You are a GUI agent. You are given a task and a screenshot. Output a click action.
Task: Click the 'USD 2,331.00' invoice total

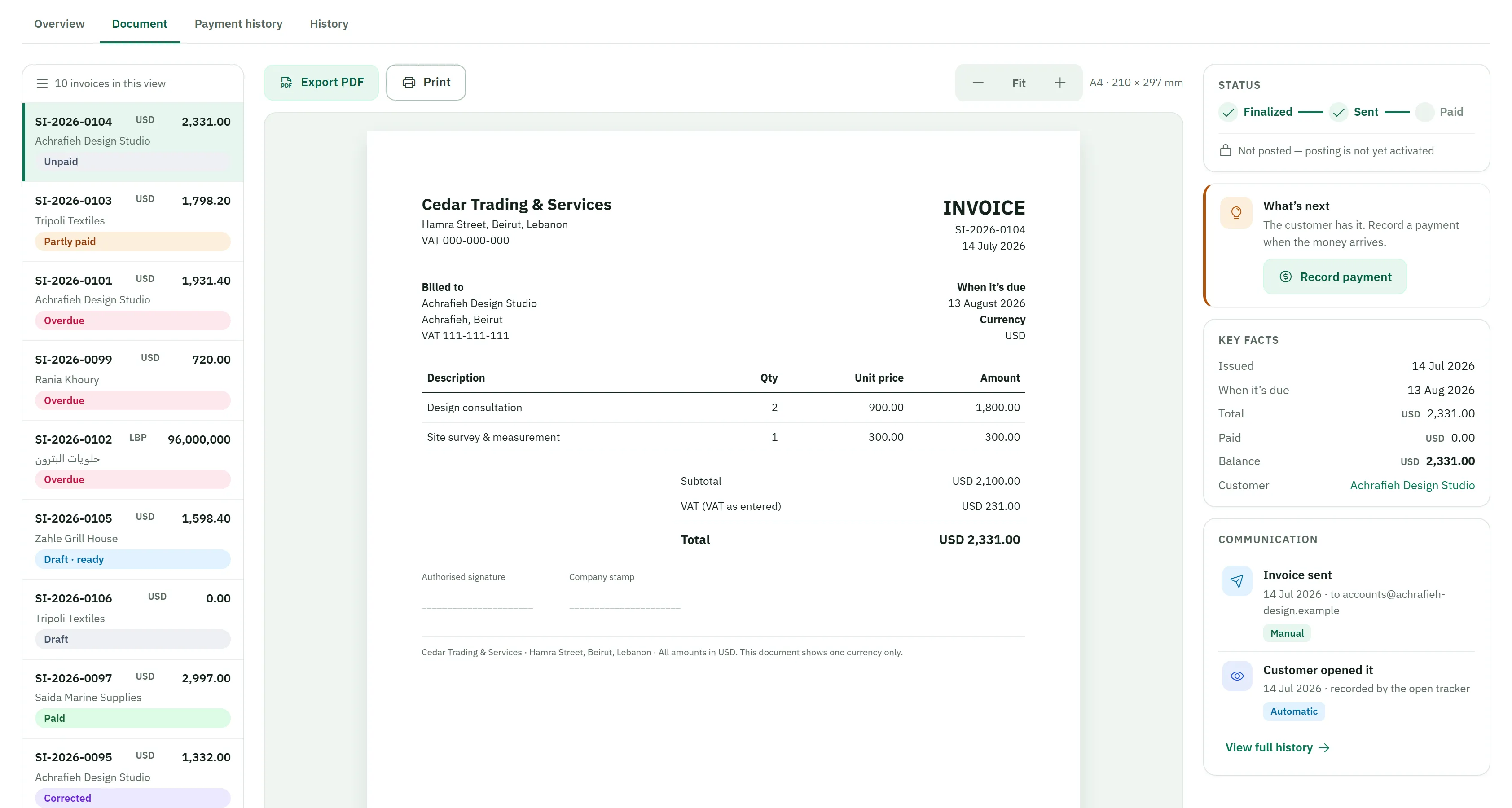pos(979,540)
